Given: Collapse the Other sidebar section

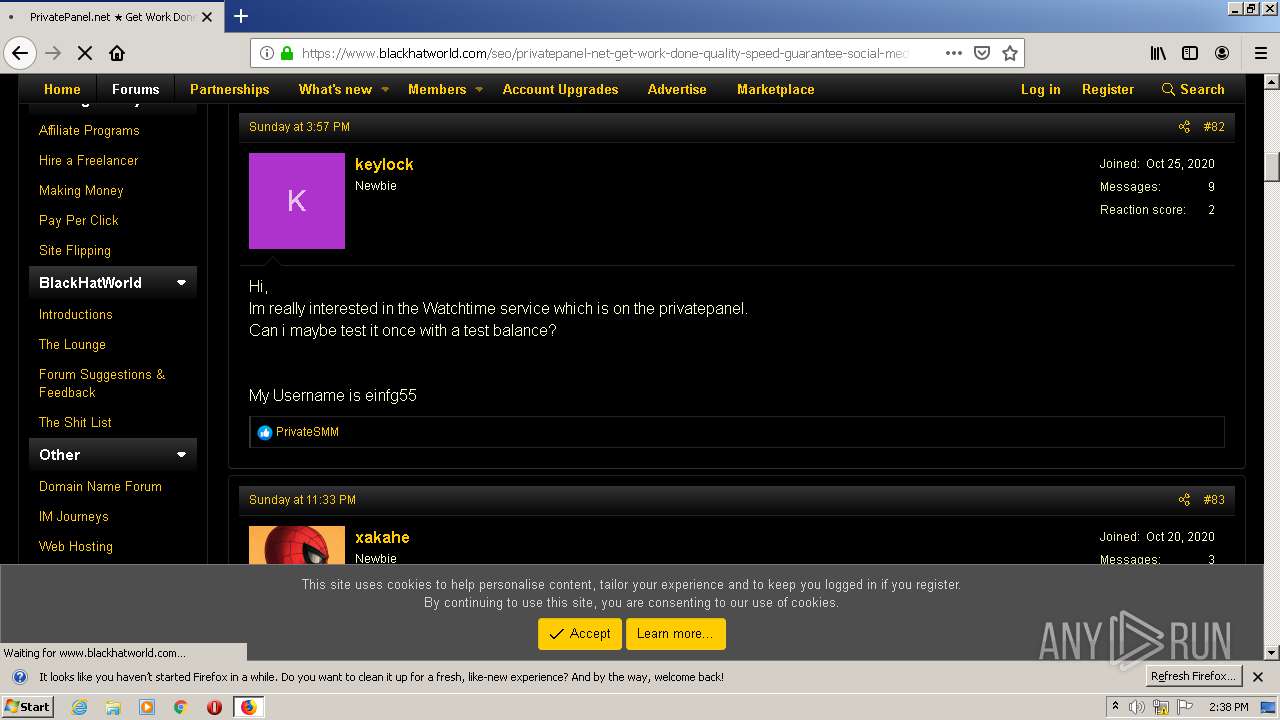Looking at the screenshot, I should (x=181, y=455).
